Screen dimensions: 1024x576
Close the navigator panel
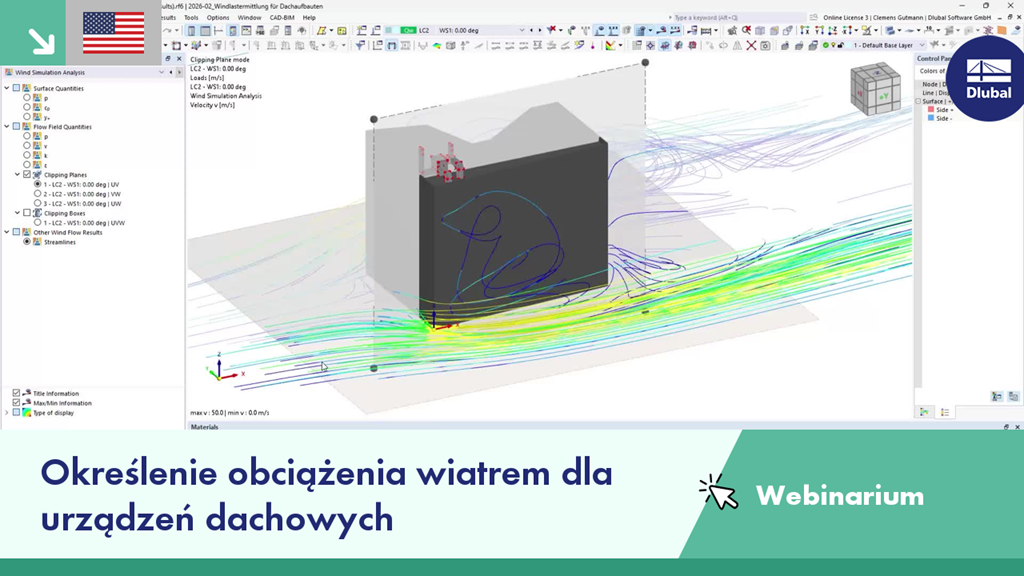click(179, 59)
